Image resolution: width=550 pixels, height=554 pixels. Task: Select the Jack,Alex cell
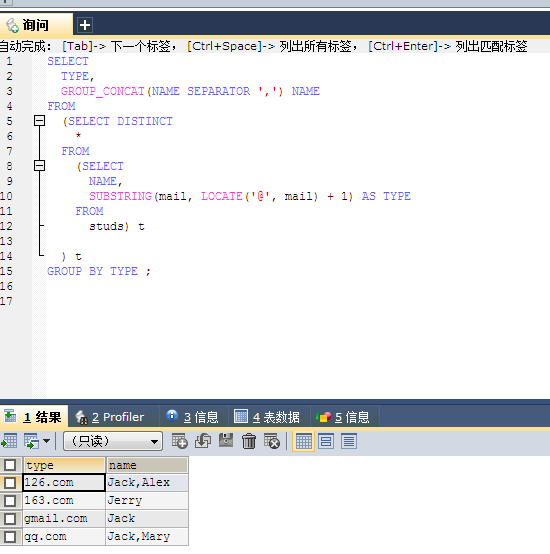coord(147,483)
